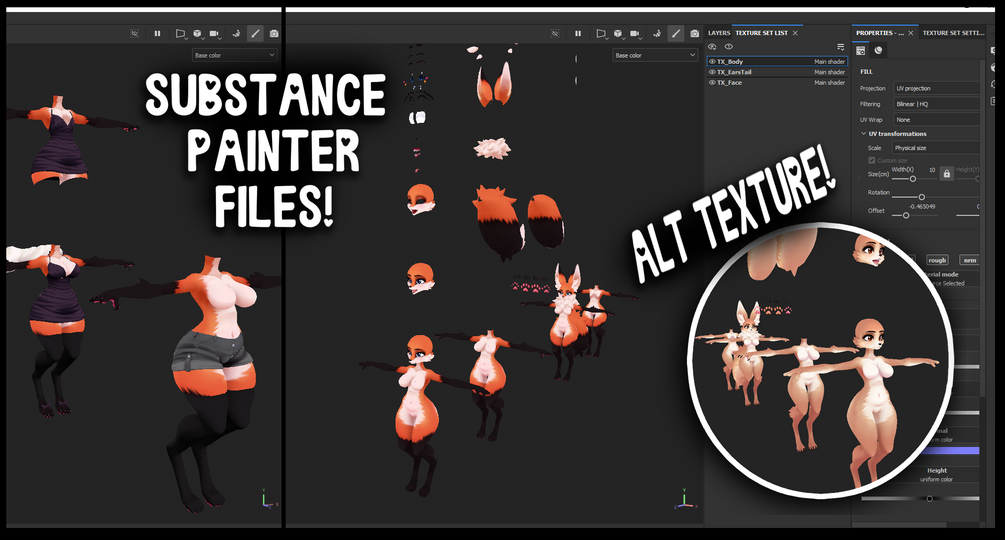Screen dimensions: 1005x540
Task: Click the Rotation slider handle
Action: click(x=922, y=197)
